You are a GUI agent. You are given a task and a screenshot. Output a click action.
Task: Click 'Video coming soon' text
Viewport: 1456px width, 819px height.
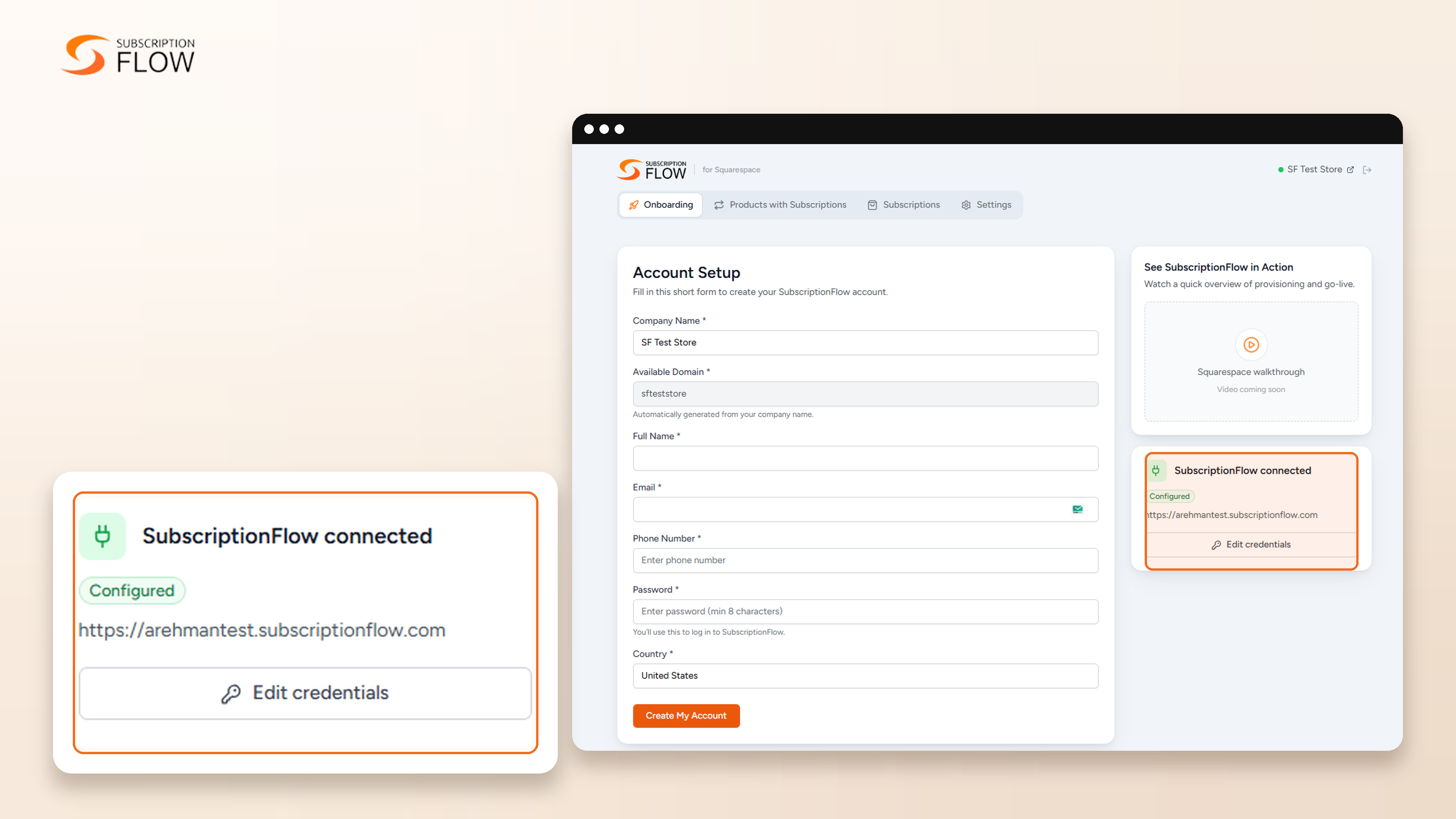tap(1250, 389)
